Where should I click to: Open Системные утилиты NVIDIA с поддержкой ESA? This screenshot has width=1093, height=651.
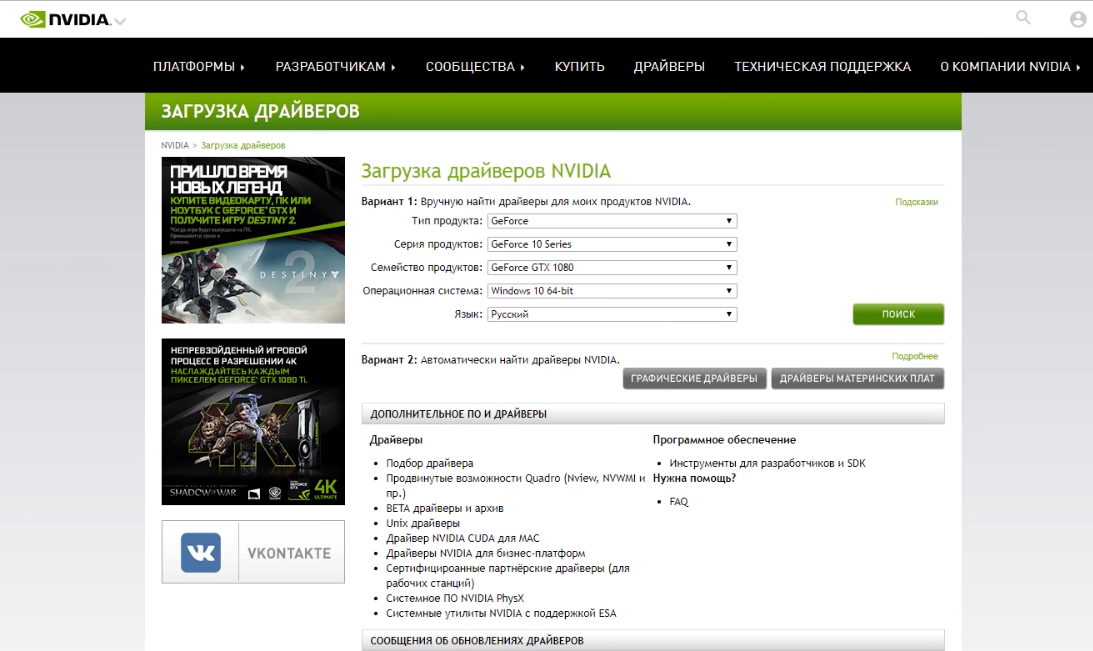(501, 614)
